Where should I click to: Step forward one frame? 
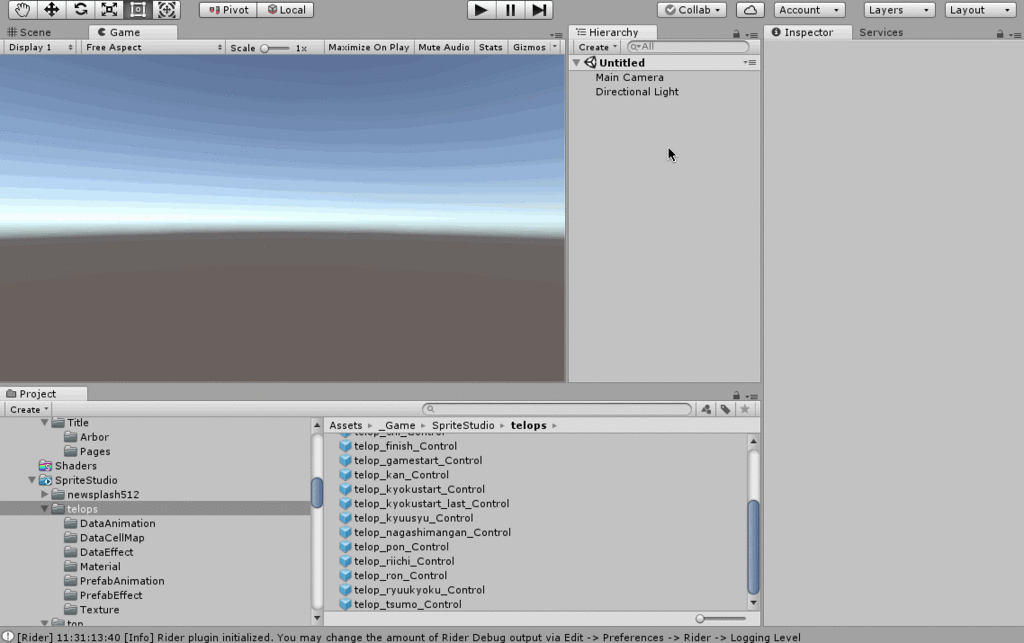pyautogui.click(x=539, y=10)
